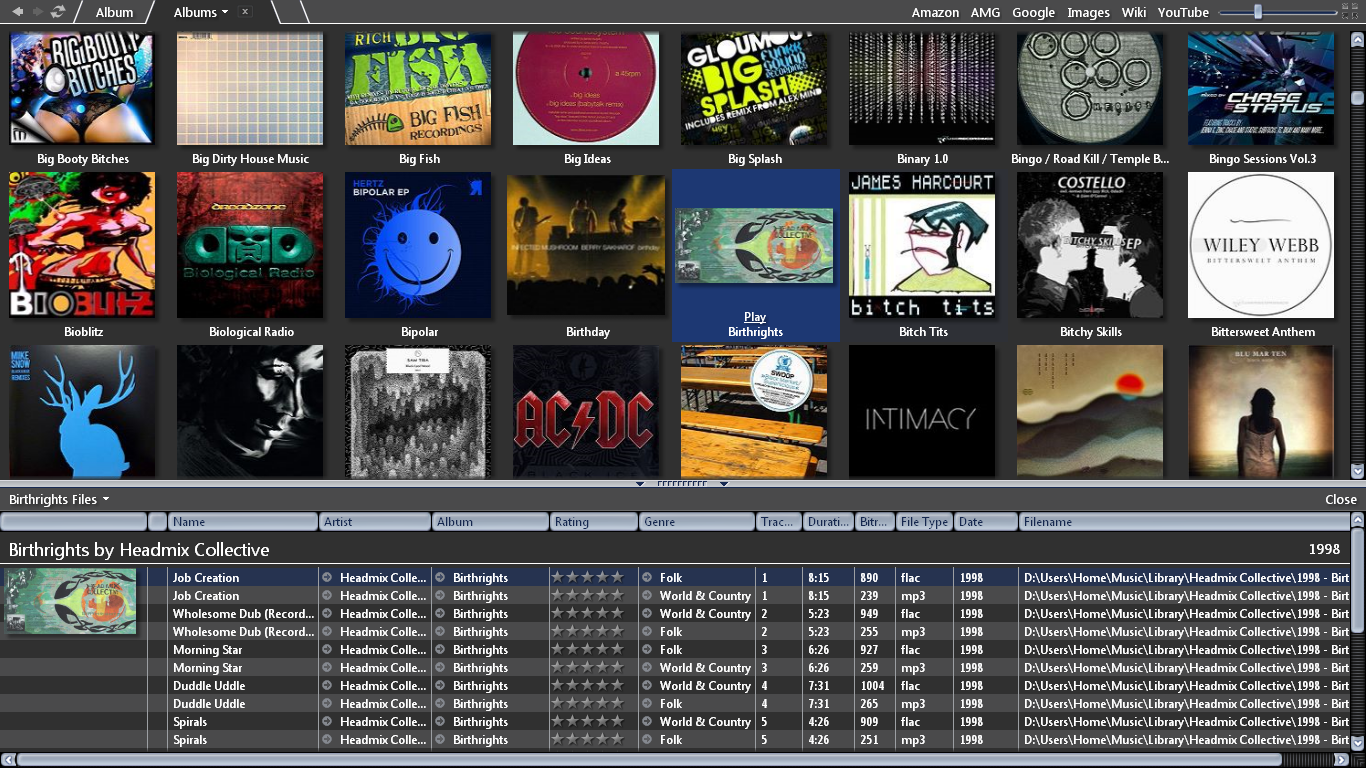Open the YouTube link in top bar
The height and width of the screenshot is (768, 1366).
pos(1183,12)
